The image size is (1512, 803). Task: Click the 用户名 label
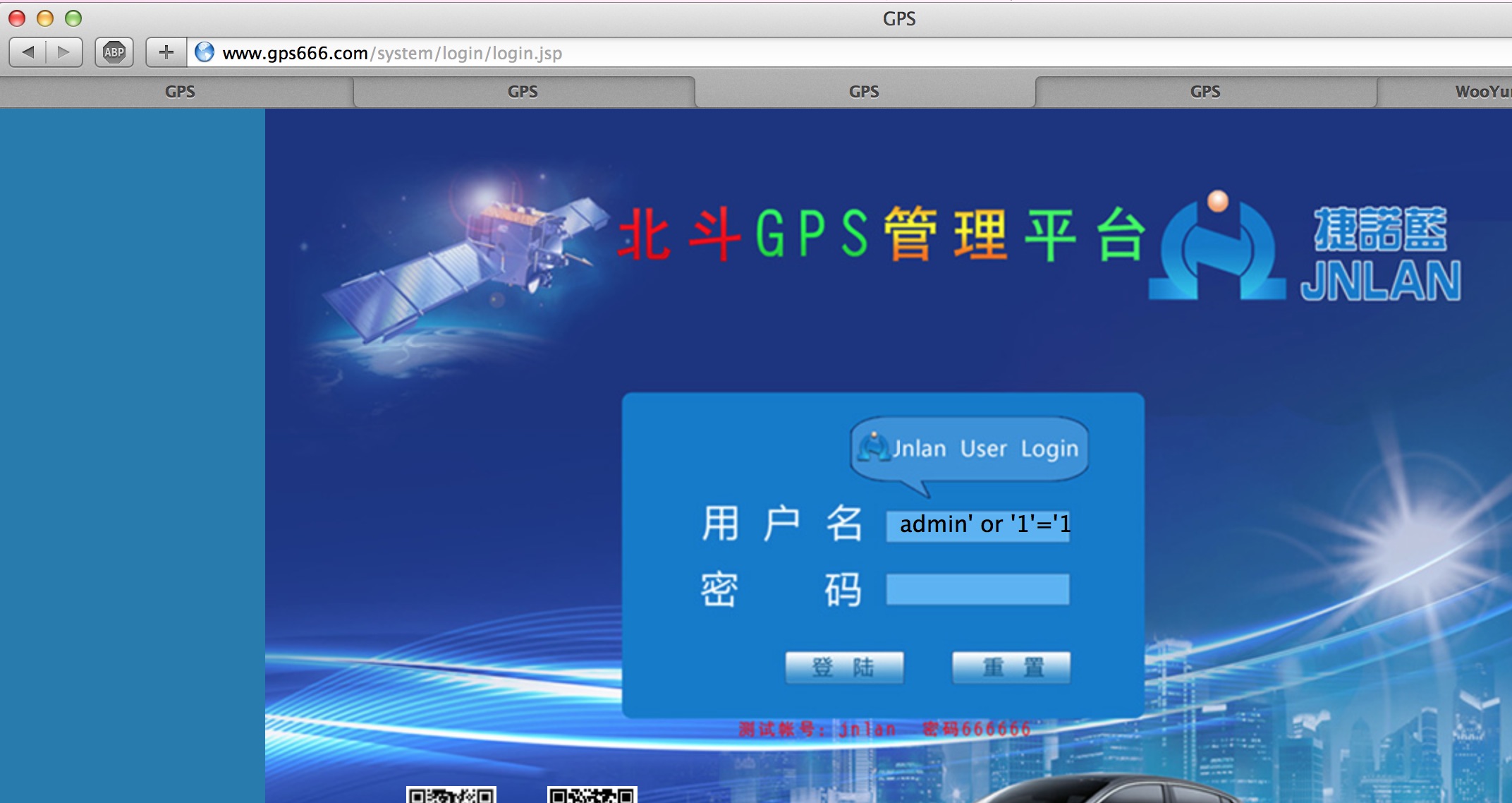pyautogui.click(x=781, y=524)
